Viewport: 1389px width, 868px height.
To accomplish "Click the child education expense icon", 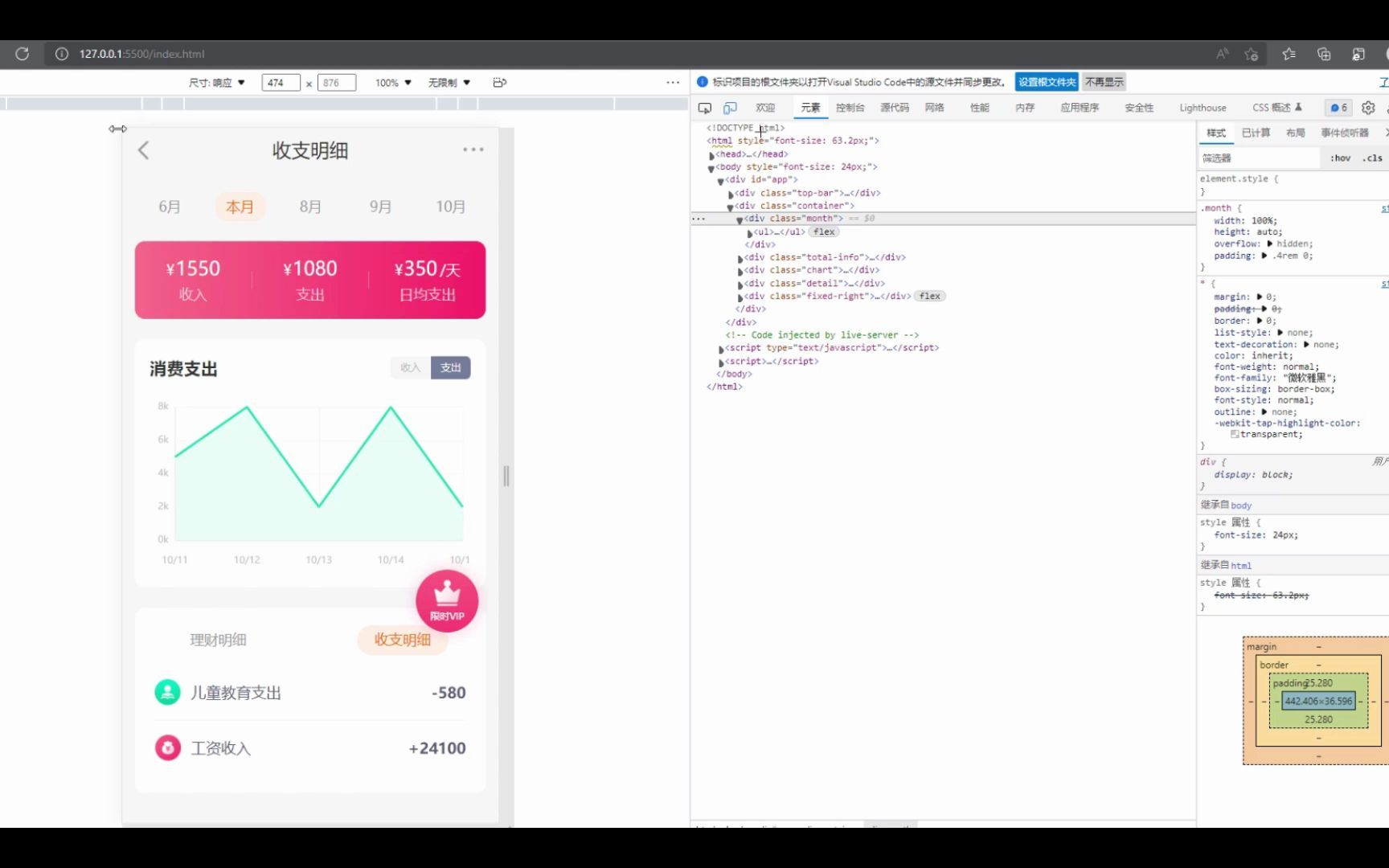I will pyautogui.click(x=166, y=692).
